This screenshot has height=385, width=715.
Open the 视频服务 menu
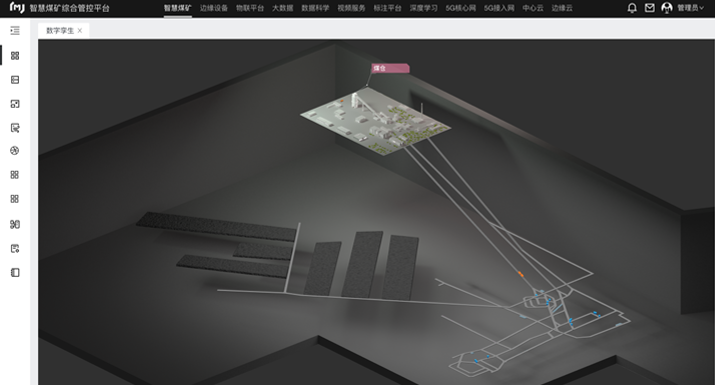point(351,8)
